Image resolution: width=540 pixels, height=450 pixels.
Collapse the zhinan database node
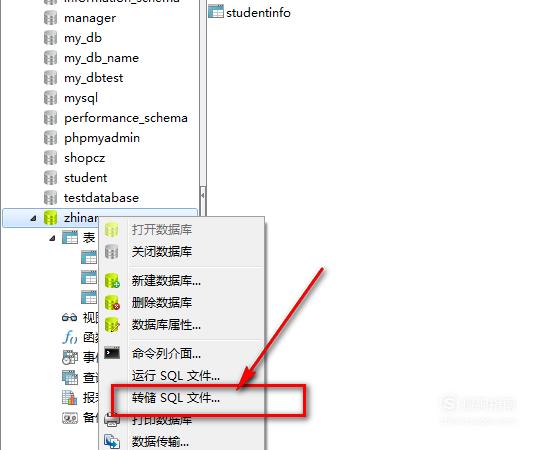[x=33, y=218]
